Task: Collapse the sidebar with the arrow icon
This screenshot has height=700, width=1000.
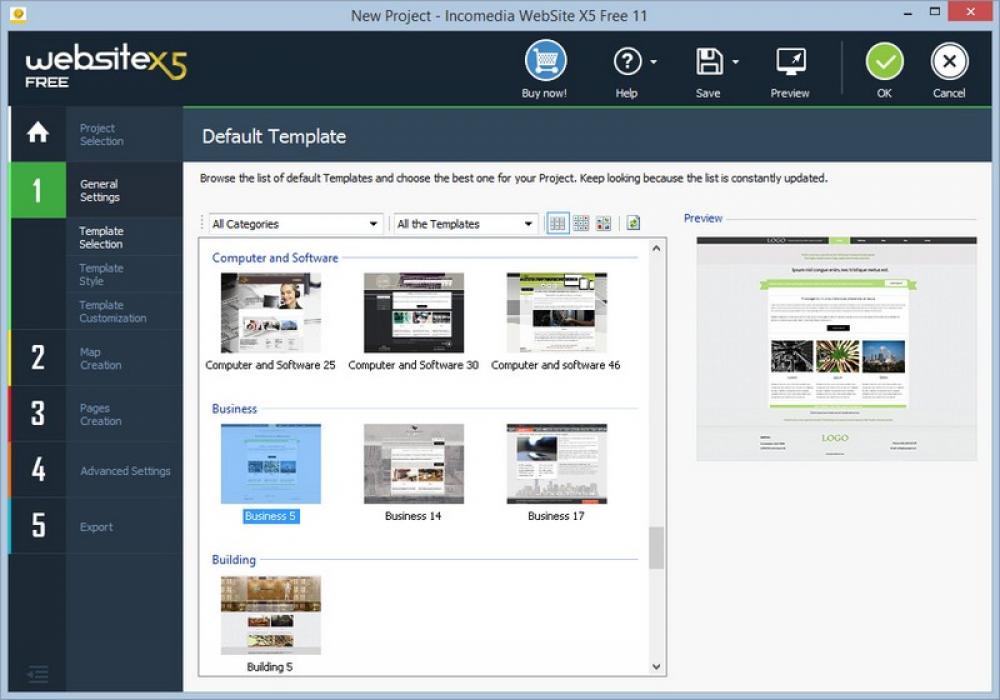Action: coord(38,673)
